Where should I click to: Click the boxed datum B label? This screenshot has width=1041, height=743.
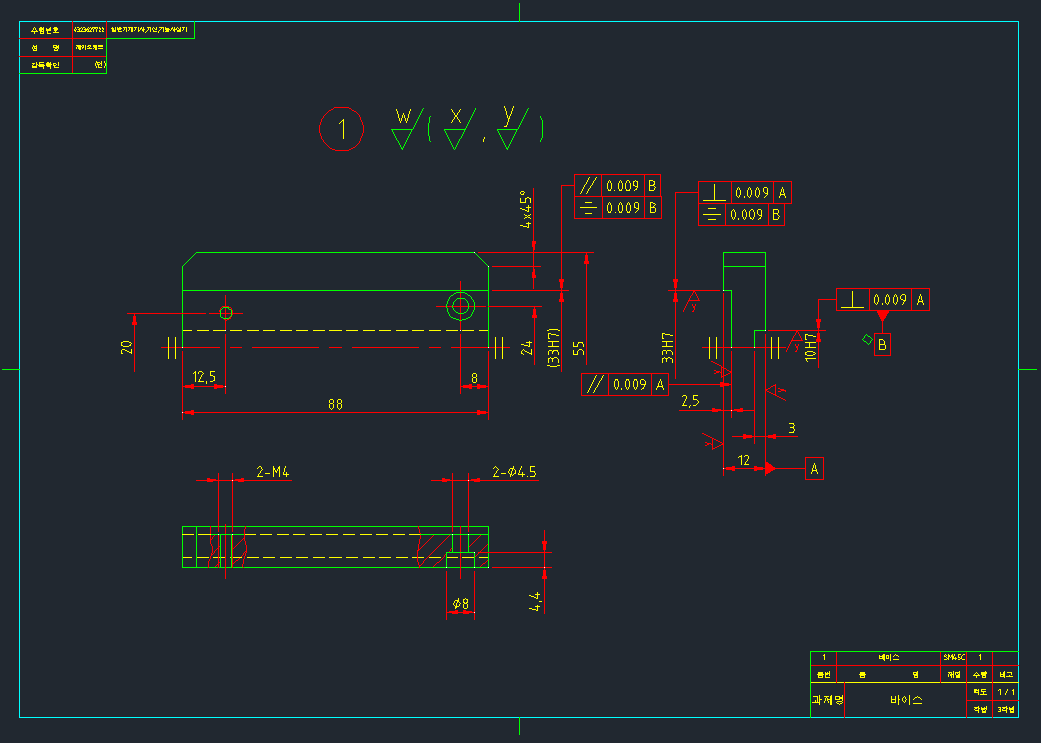pyautogui.click(x=882, y=345)
